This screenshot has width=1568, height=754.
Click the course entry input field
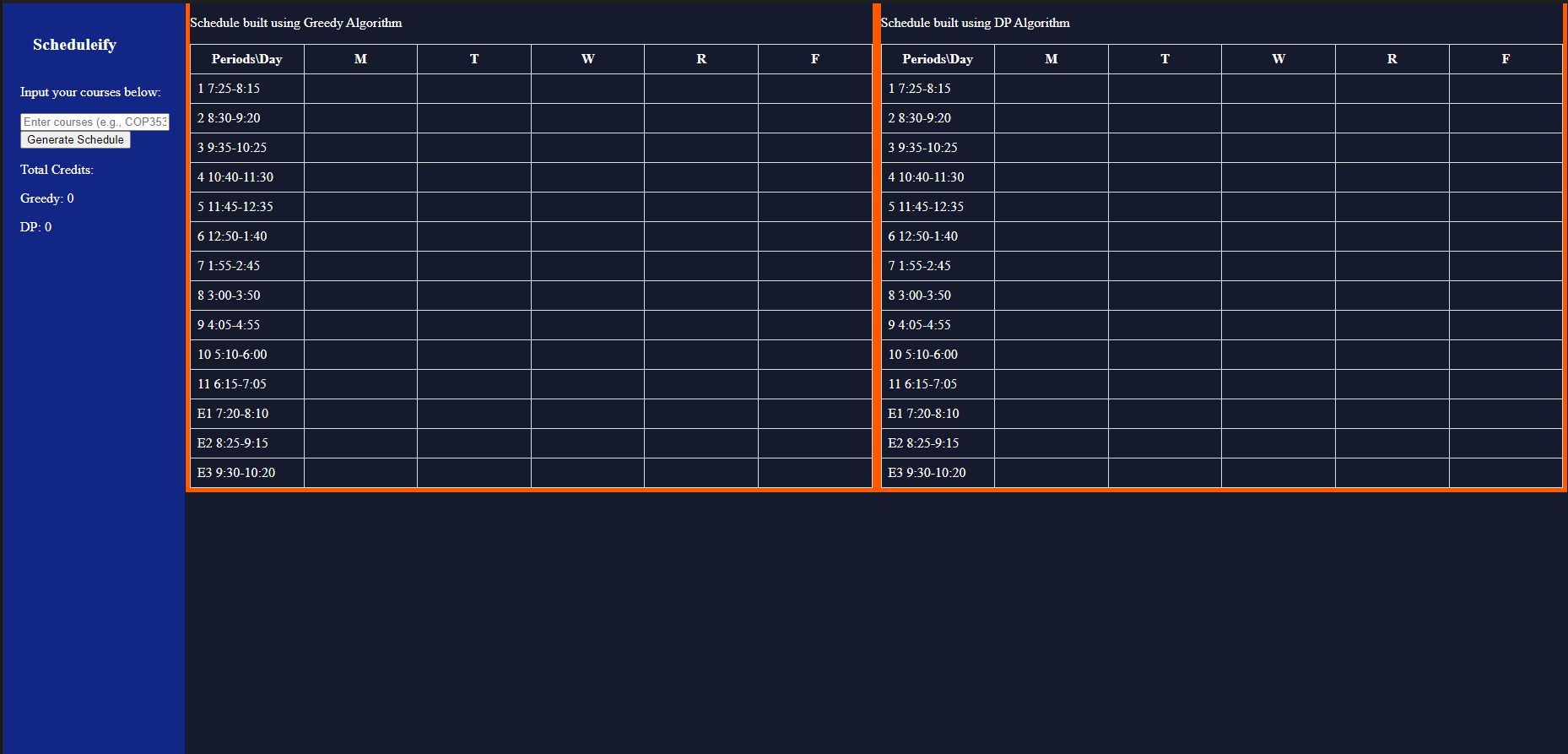click(x=95, y=122)
